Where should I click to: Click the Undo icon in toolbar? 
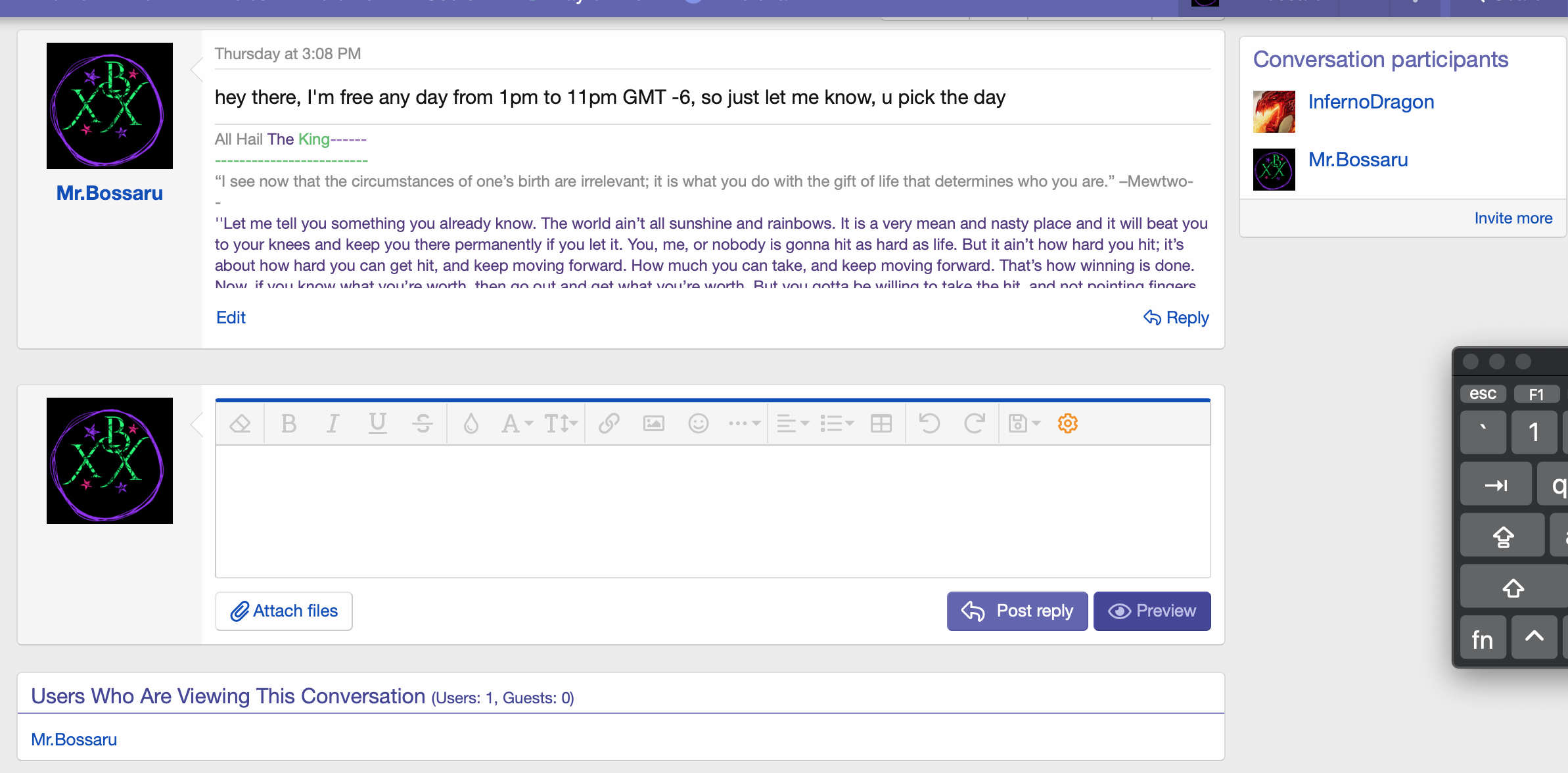pyautogui.click(x=929, y=423)
